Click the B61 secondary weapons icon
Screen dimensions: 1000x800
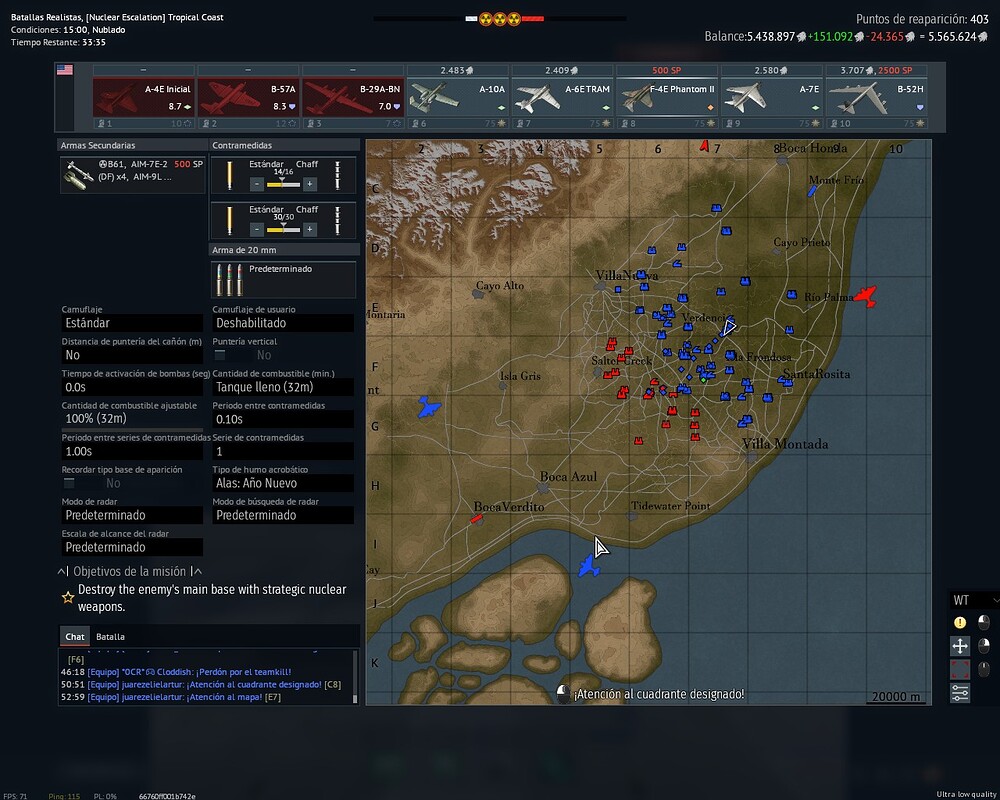click(76, 176)
